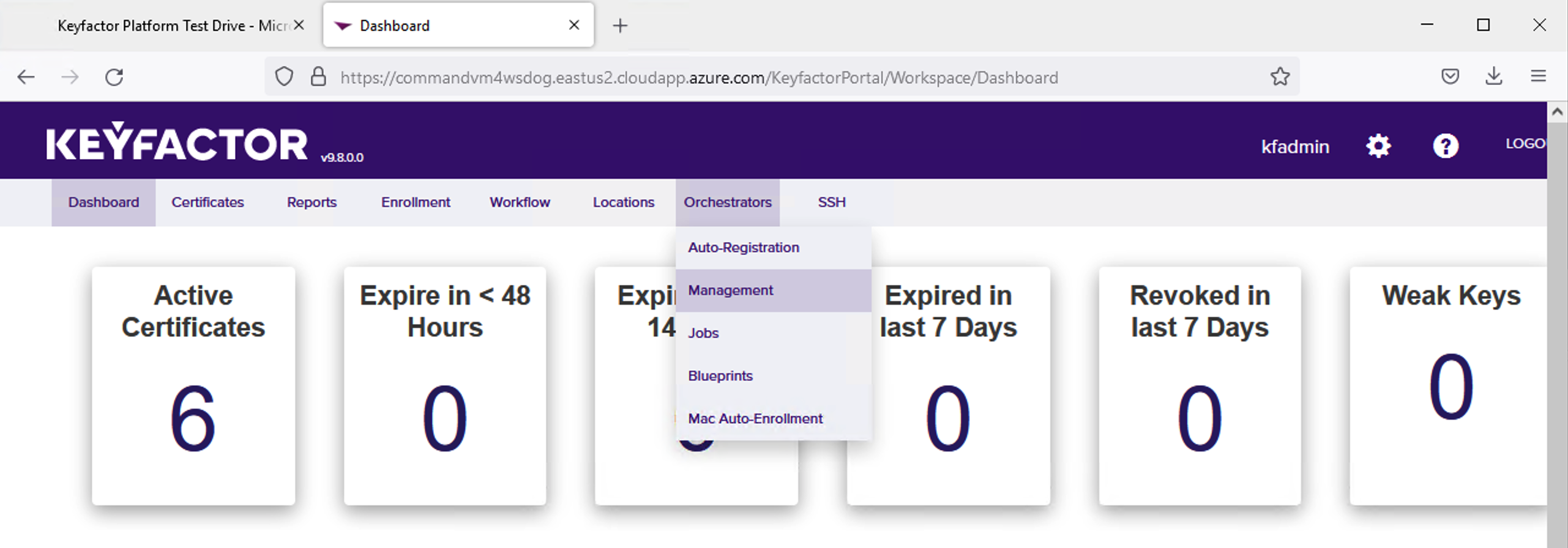Screen dimensions: 1568x548
Task: Expand the Workflow navigation menu
Action: [x=520, y=202]
